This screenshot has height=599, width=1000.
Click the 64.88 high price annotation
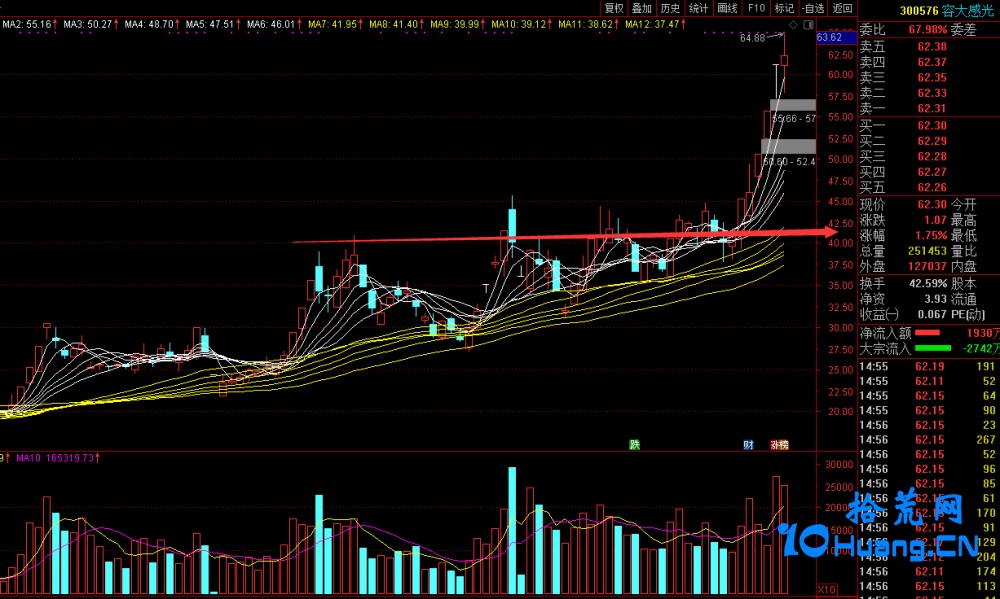pos(753,38)
